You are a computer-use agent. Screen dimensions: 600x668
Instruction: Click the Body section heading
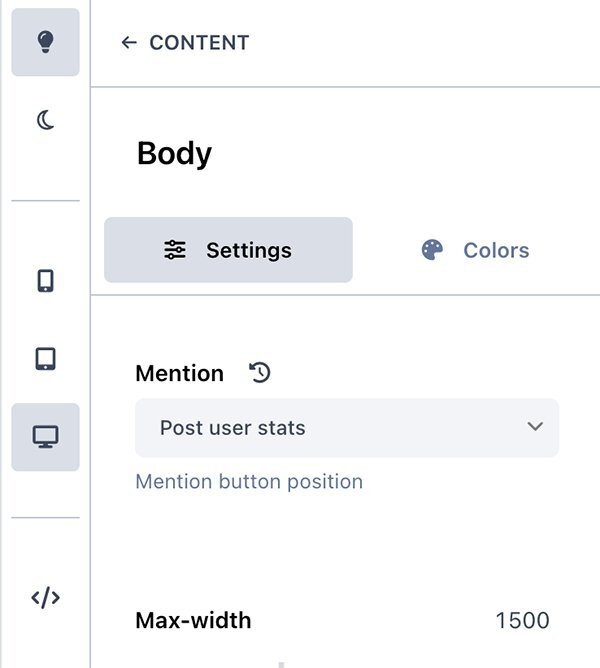tap(174, 154)
